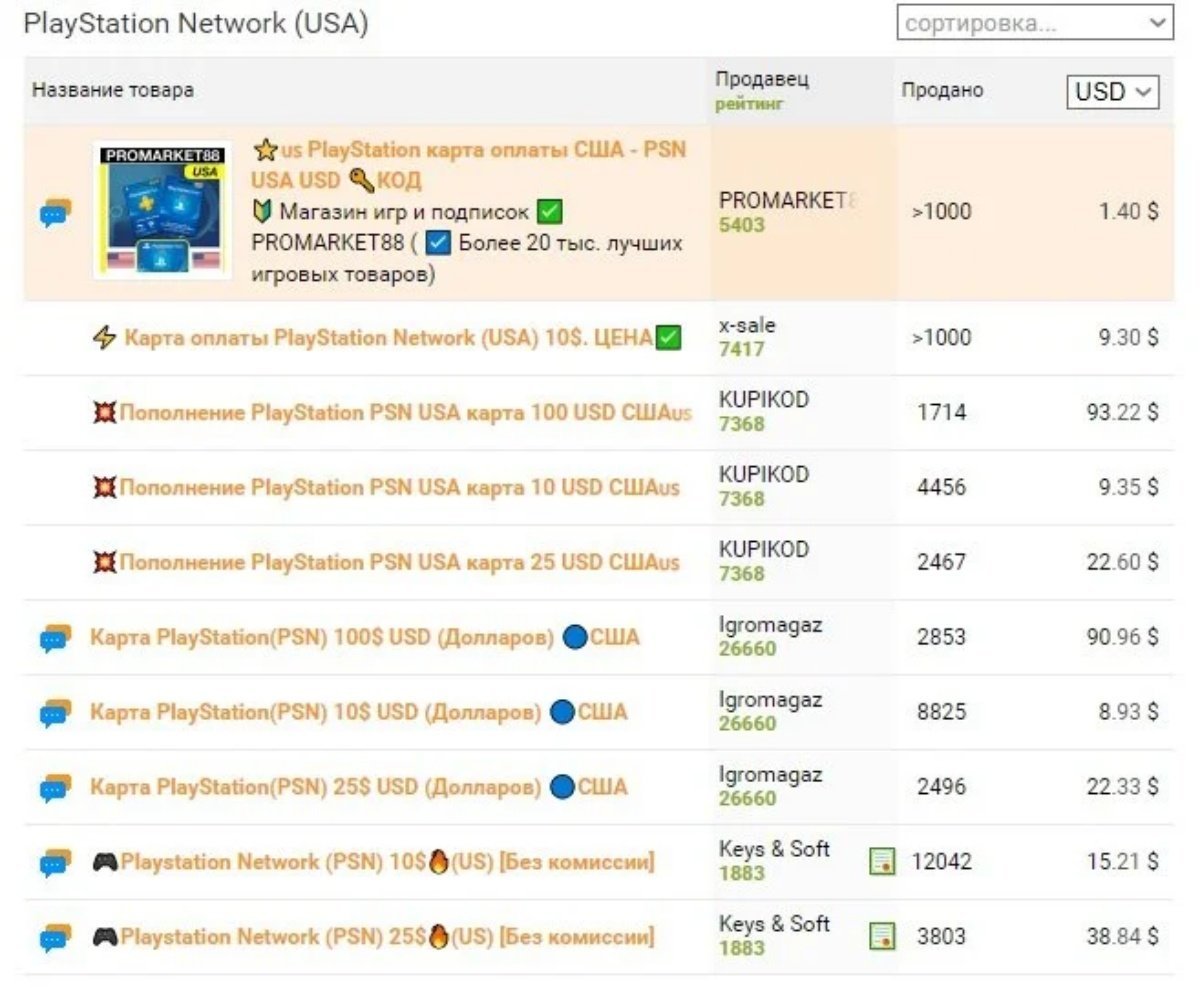The width and height of the screenshot is (1200, 988).
Task: Click gamepad icon of PSN 10$ listing
Action: pos(105,861)
